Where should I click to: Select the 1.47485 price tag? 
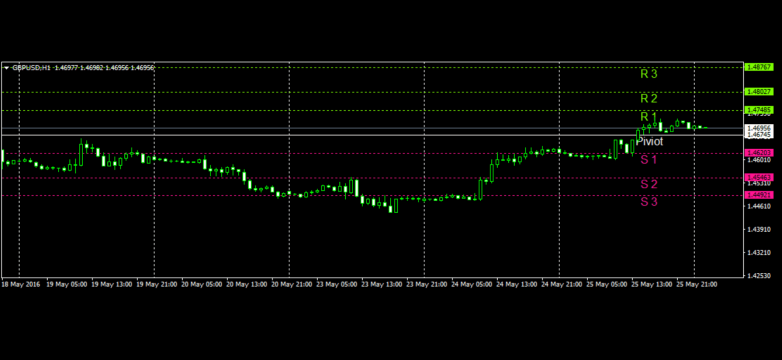[x=758, y=110]
